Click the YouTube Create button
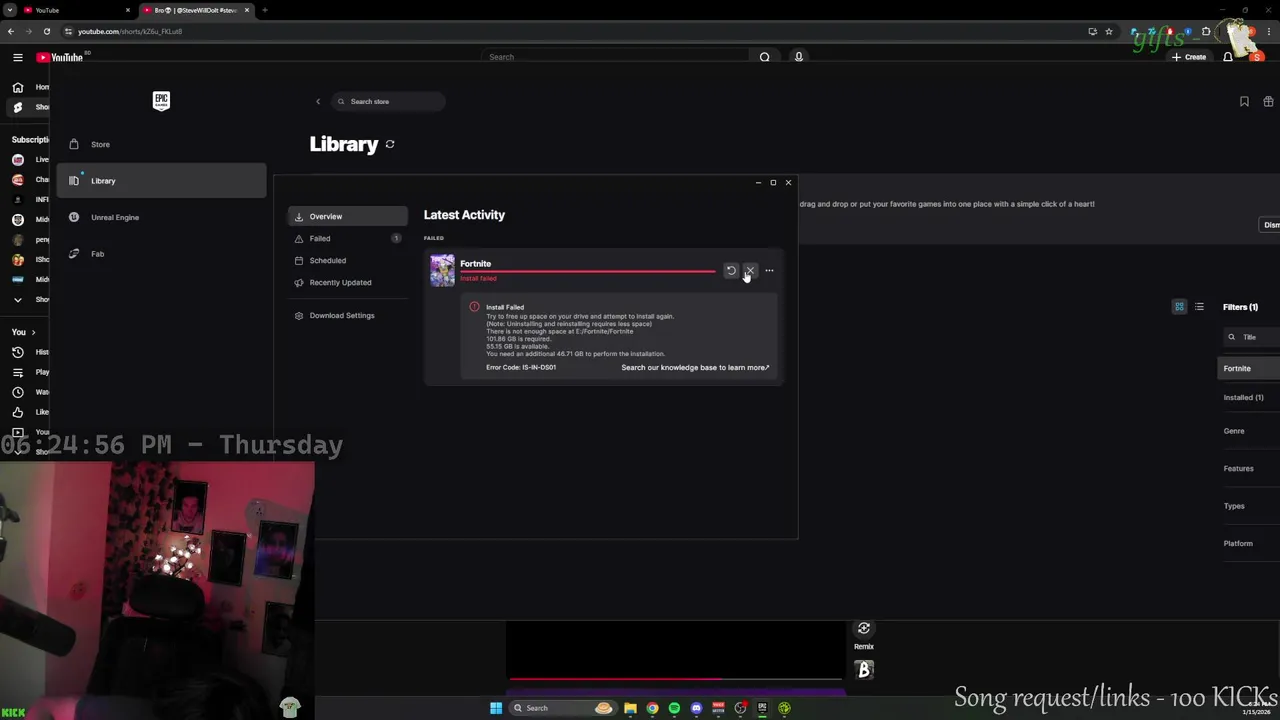 [x=1189, y=57]
